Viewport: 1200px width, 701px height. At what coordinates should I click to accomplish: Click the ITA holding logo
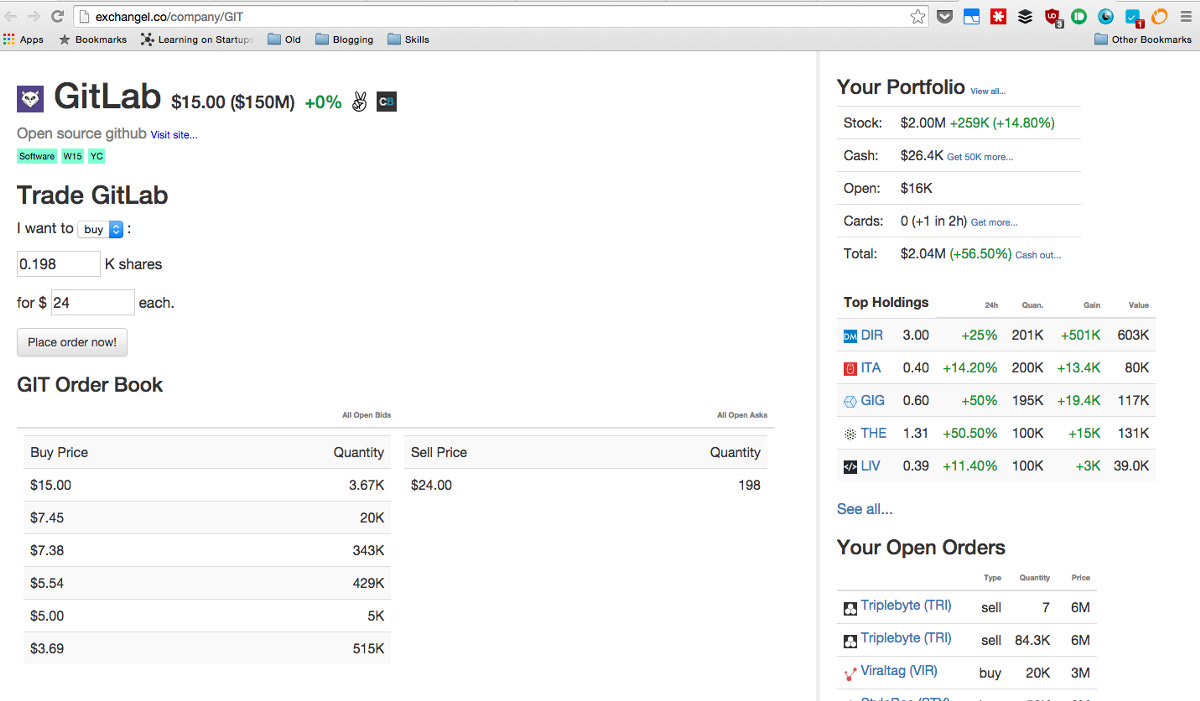[850, 369]
